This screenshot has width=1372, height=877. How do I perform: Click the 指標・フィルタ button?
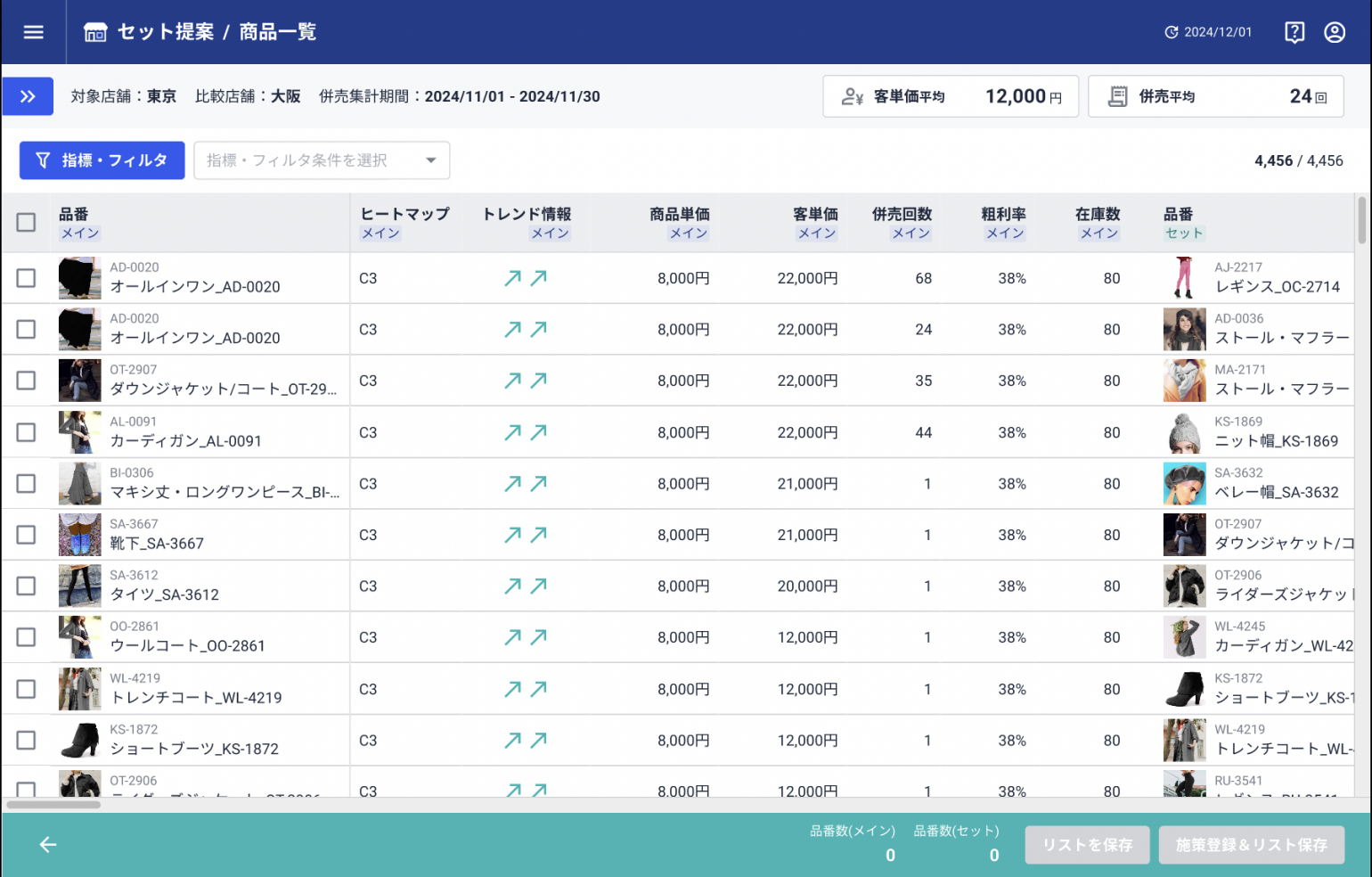click(x=102, y=160)
